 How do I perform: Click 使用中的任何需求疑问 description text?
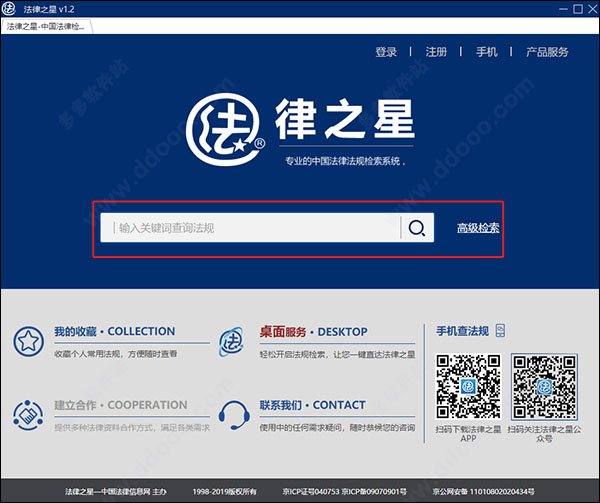coord(337,428)
